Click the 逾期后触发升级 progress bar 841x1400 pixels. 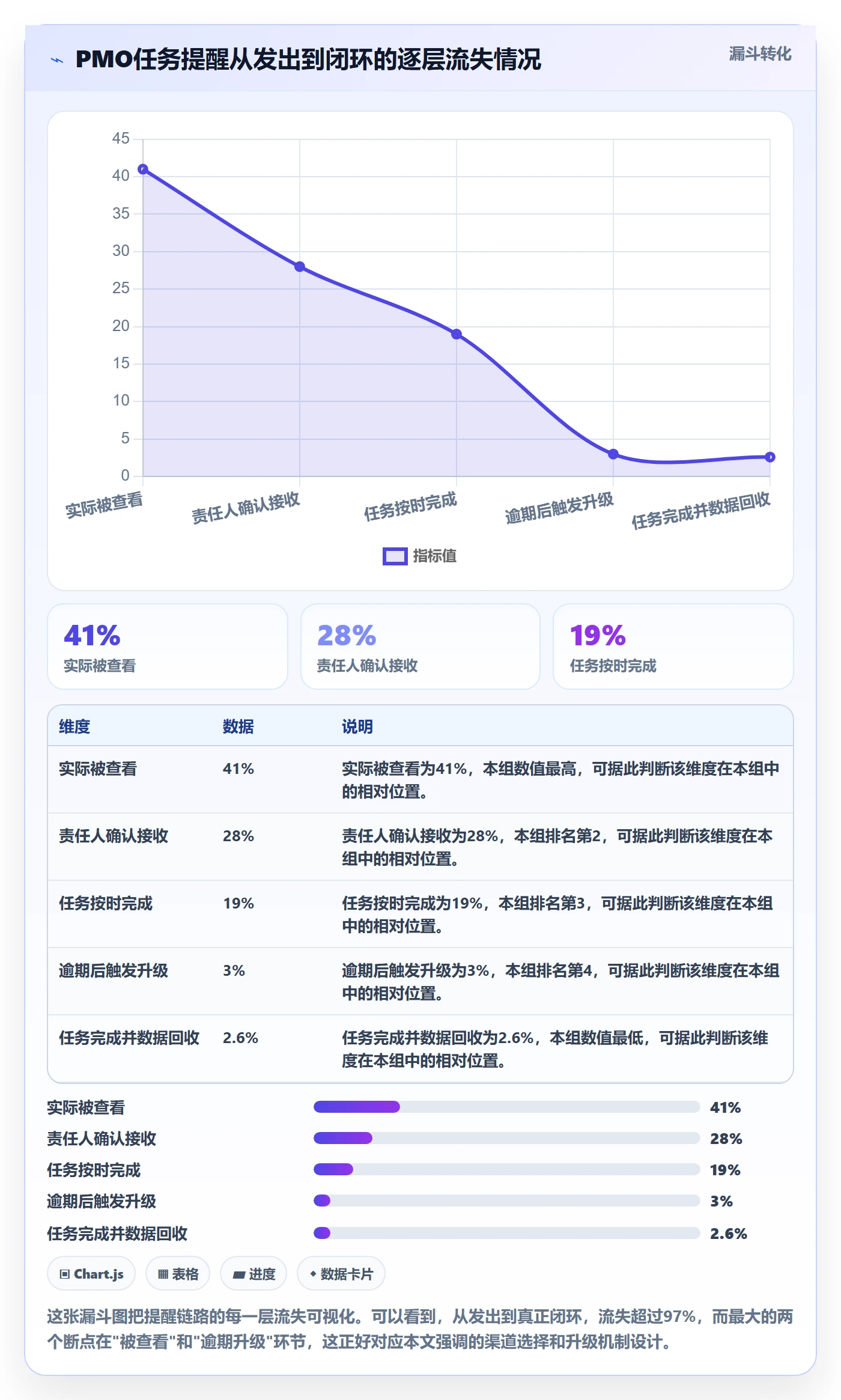(507, 1201)
